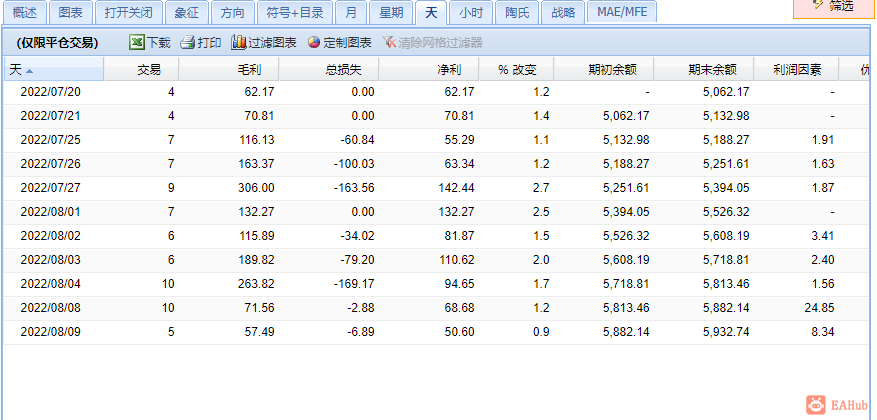The width and height of the screenshot is (877, 420).
Task: Select the 象征 tab
Action: click(x=187, y=12)
